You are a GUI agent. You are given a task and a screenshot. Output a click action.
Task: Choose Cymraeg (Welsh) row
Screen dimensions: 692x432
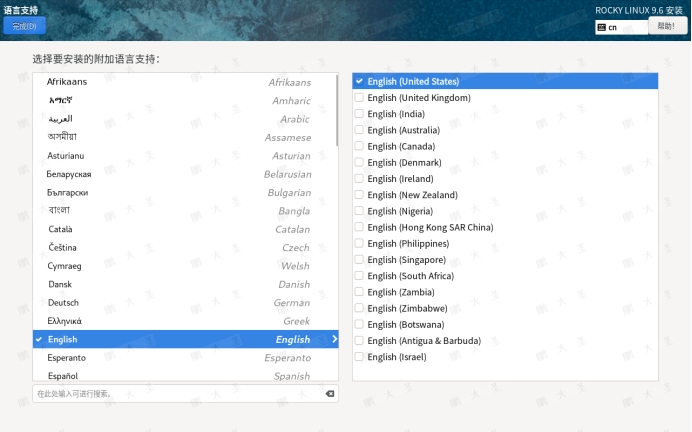pos(184,266)
